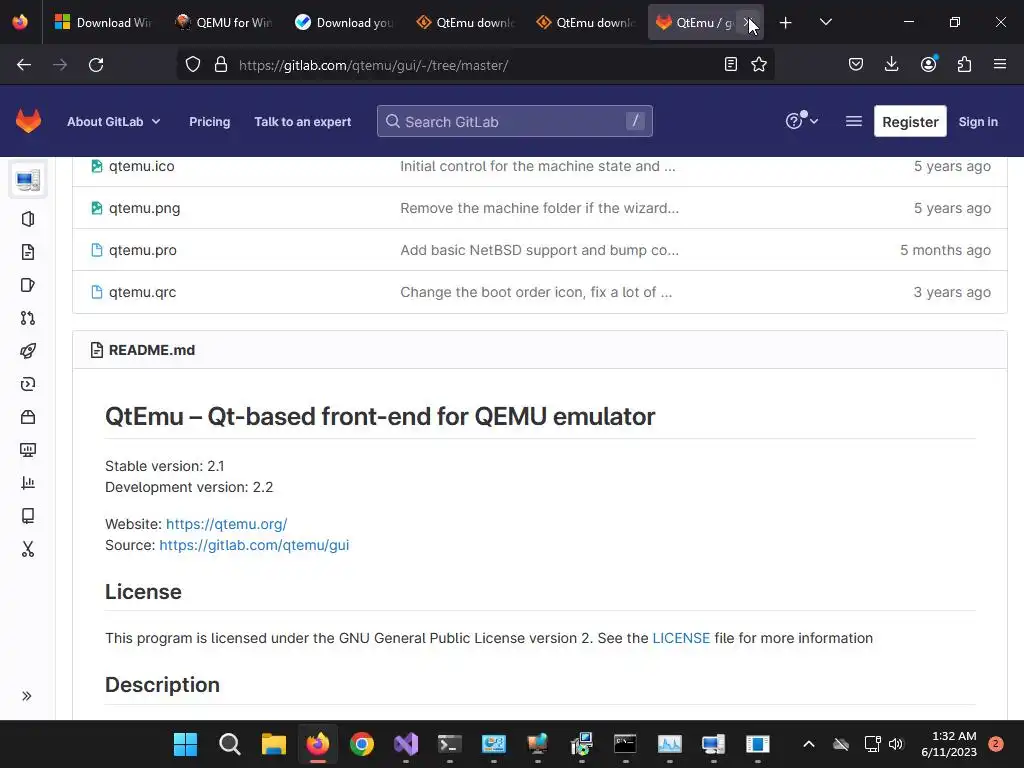Switch to Download Windows tab

(103, 22)
